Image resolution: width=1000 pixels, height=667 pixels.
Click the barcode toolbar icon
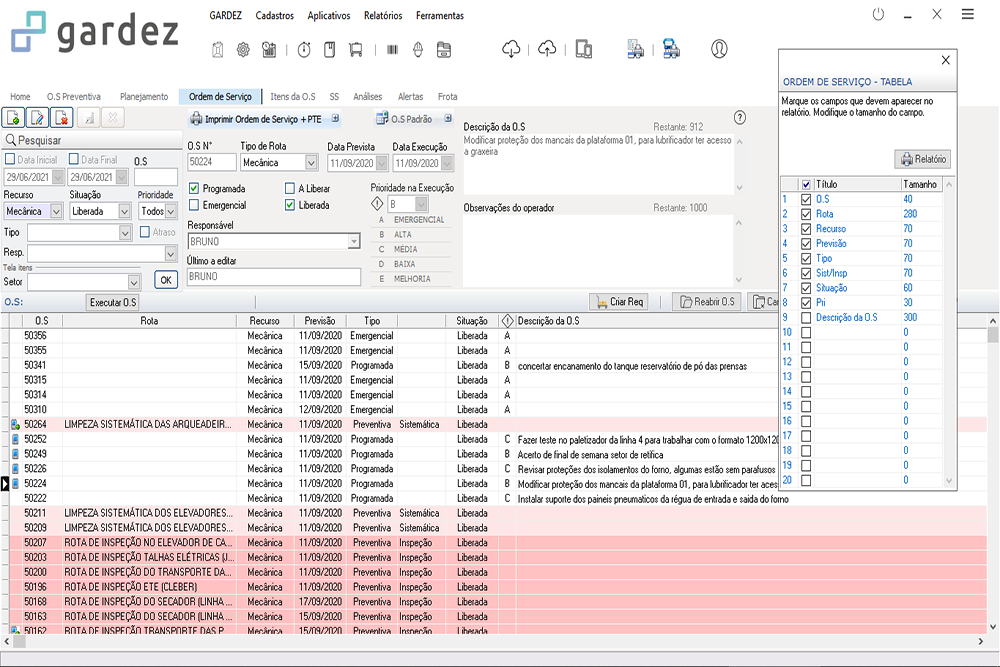tap(392, 50)
